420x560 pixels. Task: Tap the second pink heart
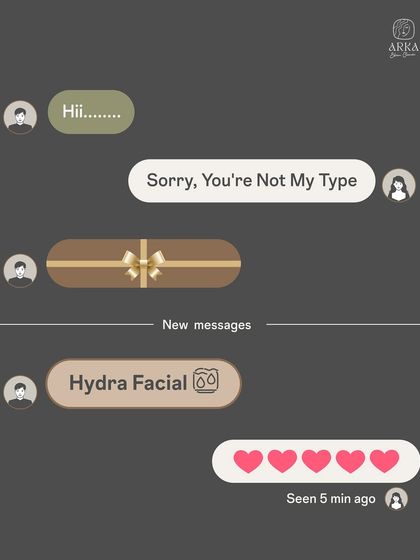pyautogui.click(x=282, y=461)
